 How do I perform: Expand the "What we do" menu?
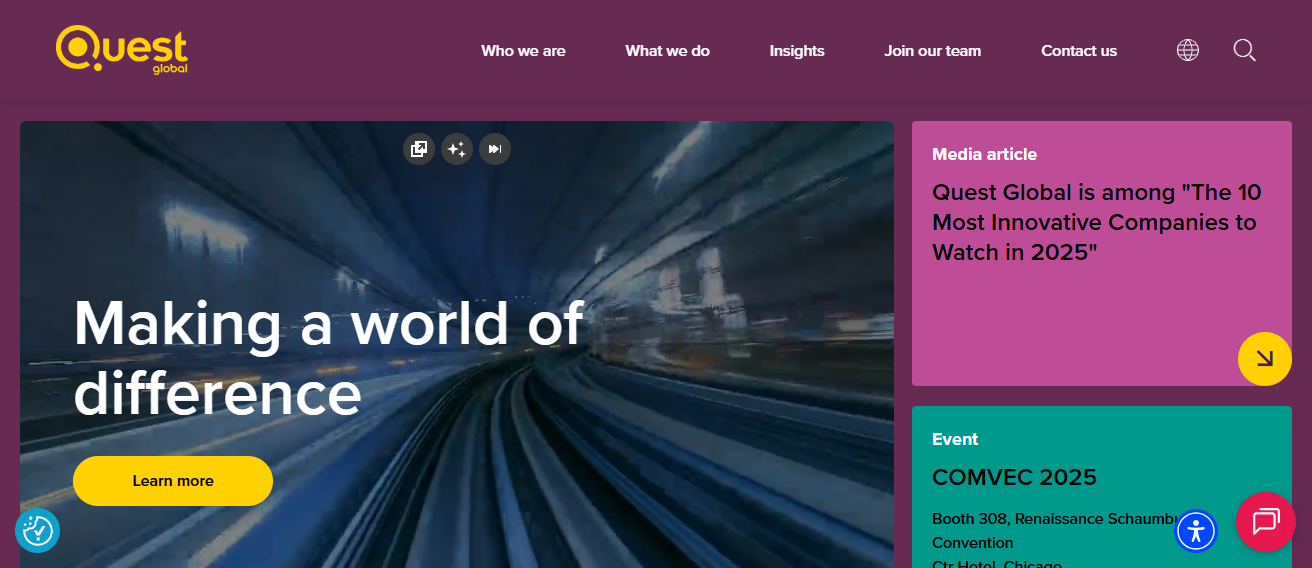pos(667,51)
